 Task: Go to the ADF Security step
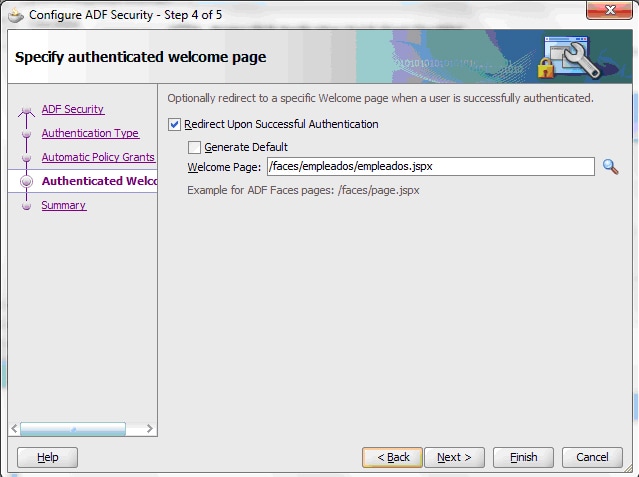73,109
